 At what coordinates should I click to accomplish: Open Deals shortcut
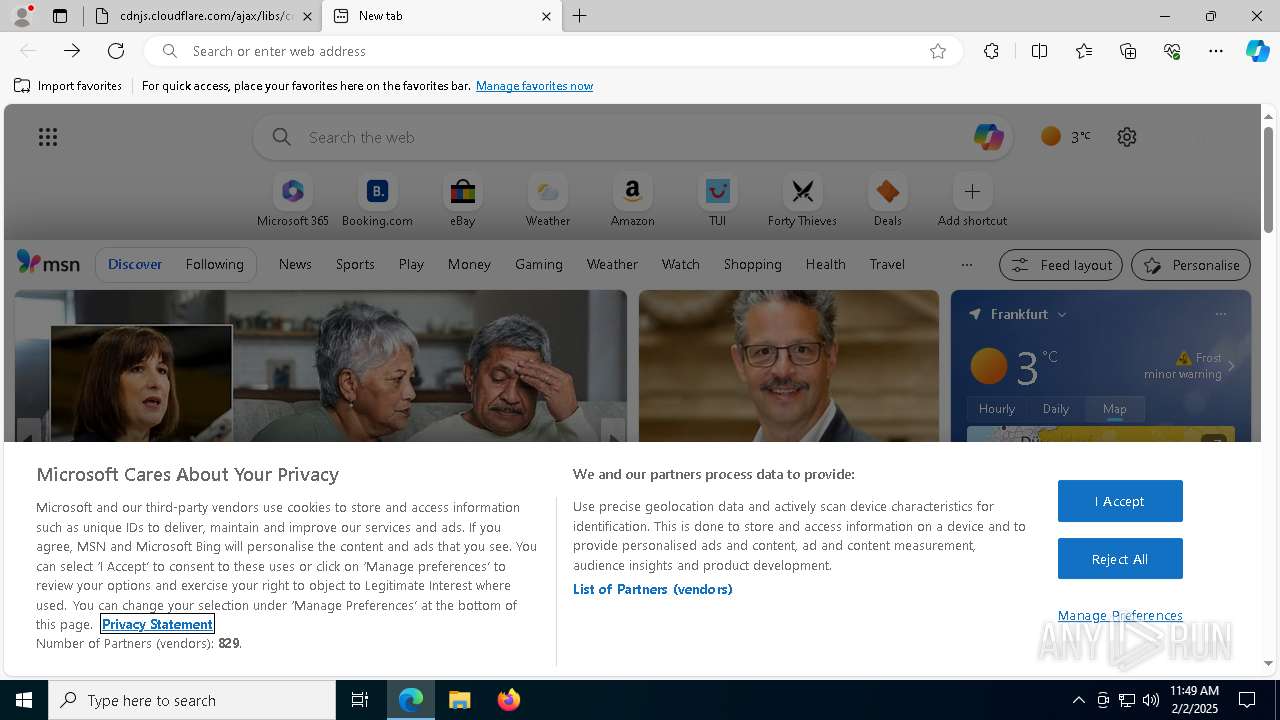(x=887, y=201)
